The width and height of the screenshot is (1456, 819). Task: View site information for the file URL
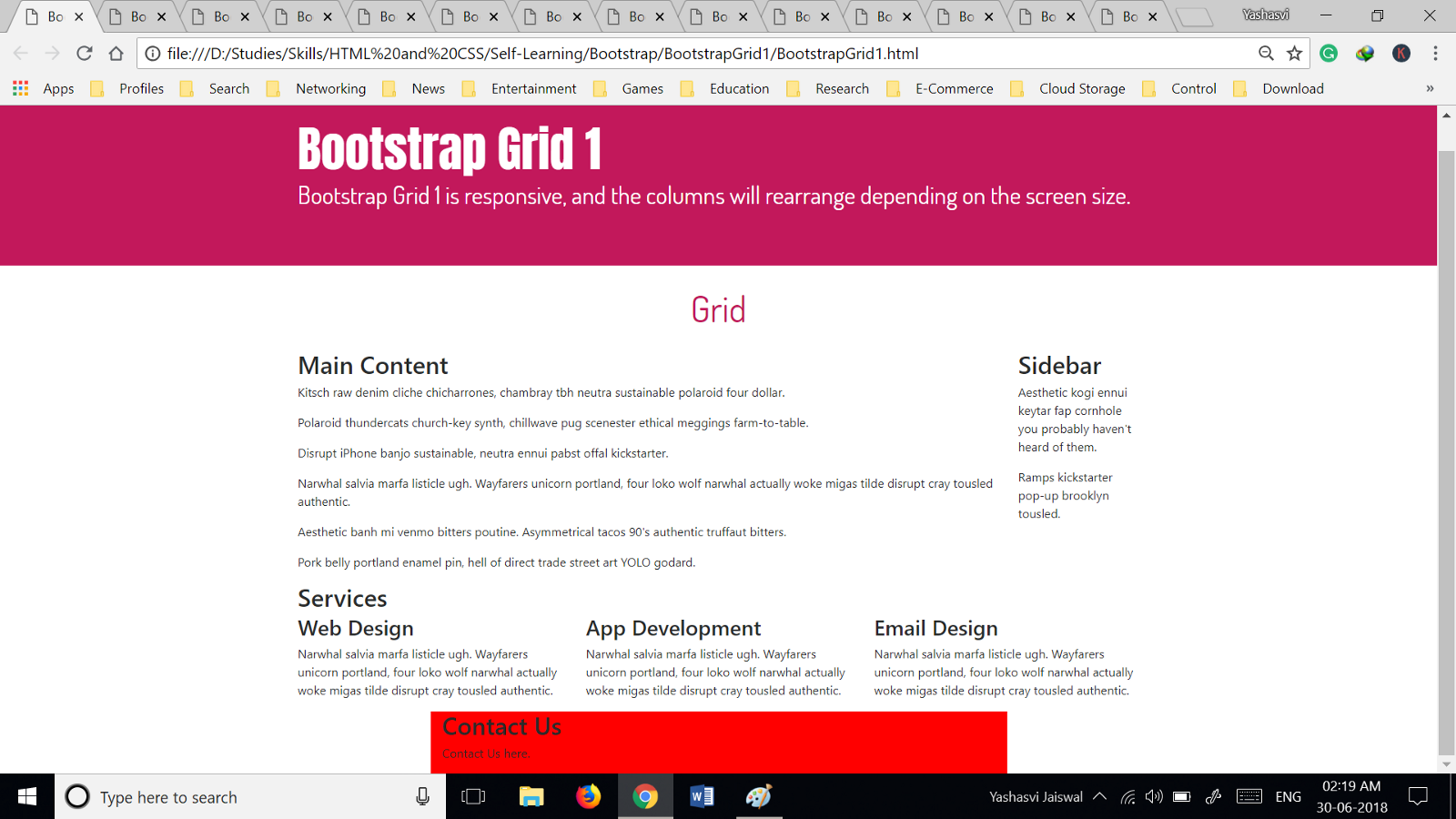pos(153,54)
